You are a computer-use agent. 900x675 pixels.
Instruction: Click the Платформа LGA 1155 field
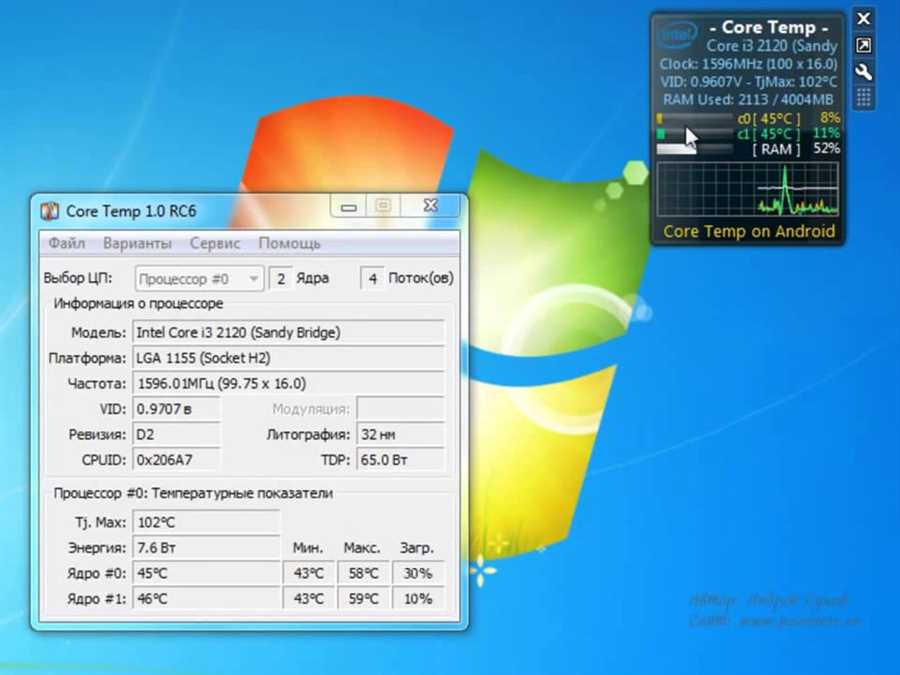289,358
